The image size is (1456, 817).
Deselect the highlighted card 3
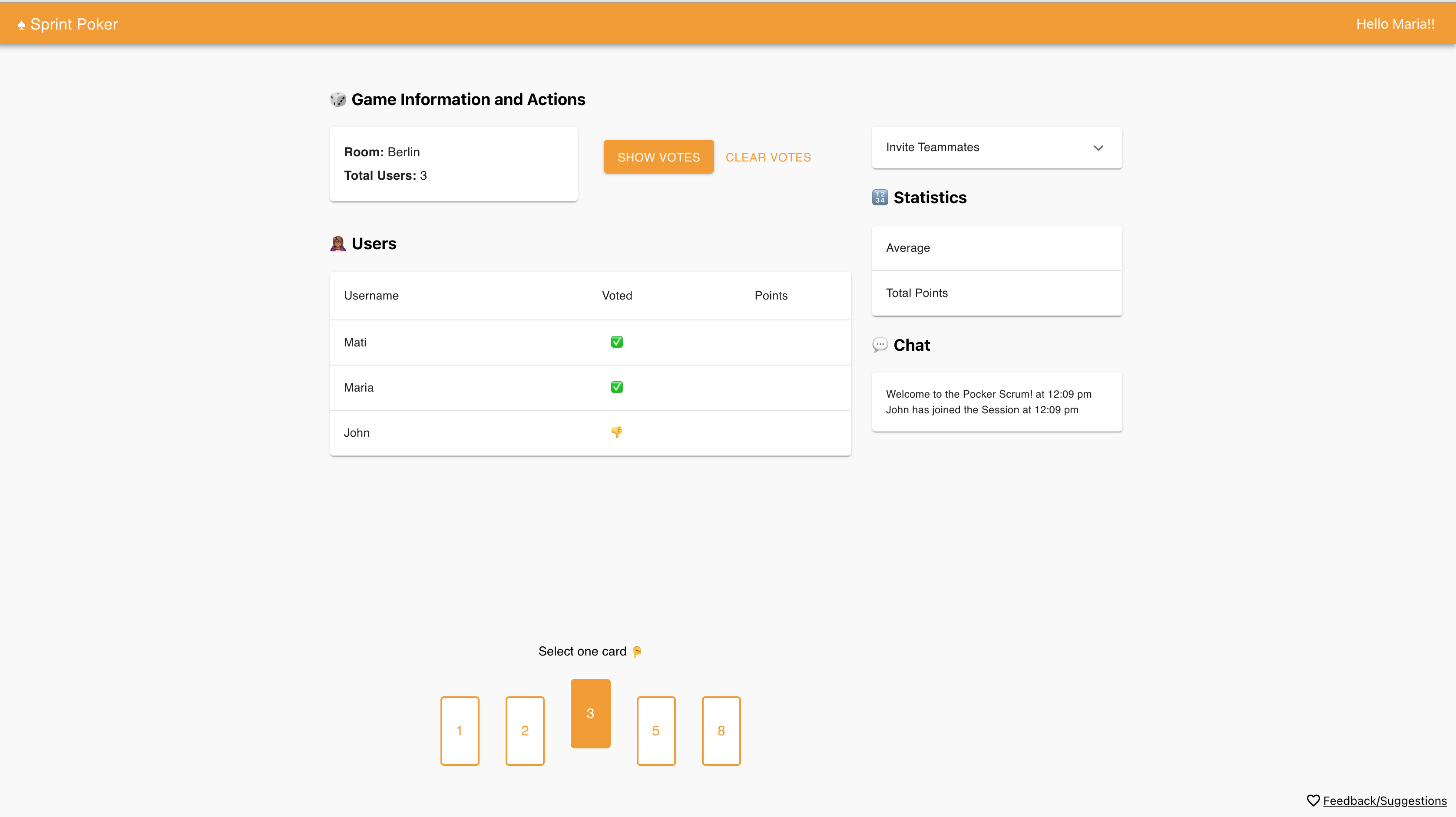point(590,713)
